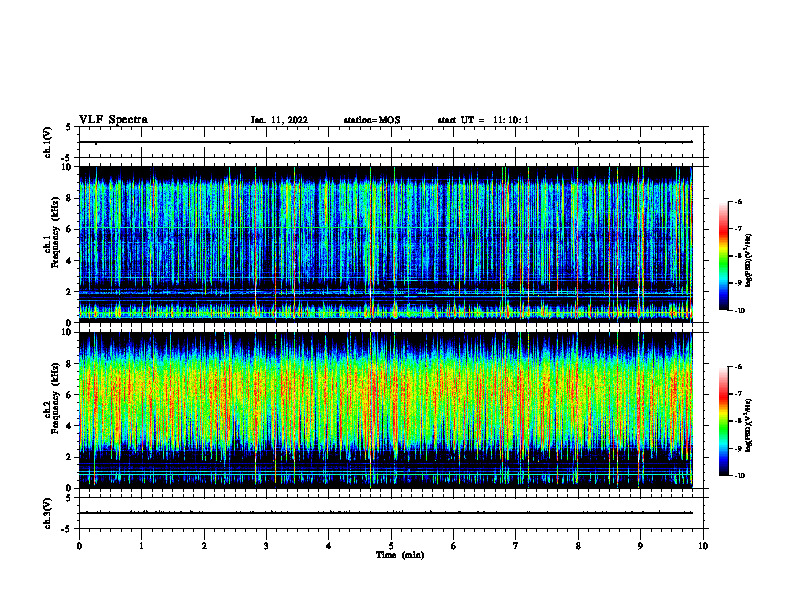
Task: Click inside the ch.2 spectrogram panel
Action: coord(386,410)
